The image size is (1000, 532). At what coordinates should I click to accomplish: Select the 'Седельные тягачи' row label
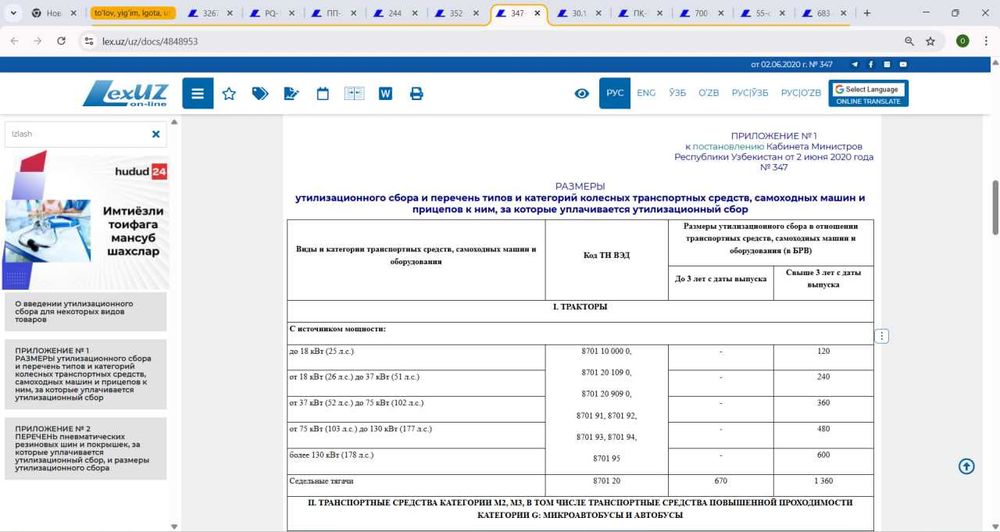tap(321, 480)
